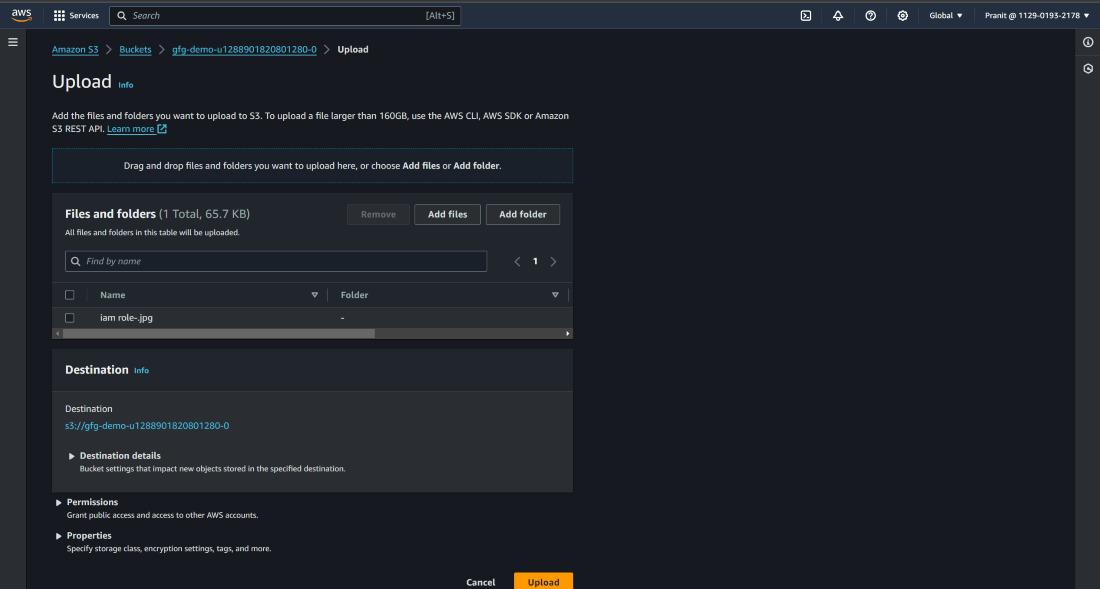The image size is (1100, 589).
Task: Open the clock history icon on right edge
Action: 1088,69
